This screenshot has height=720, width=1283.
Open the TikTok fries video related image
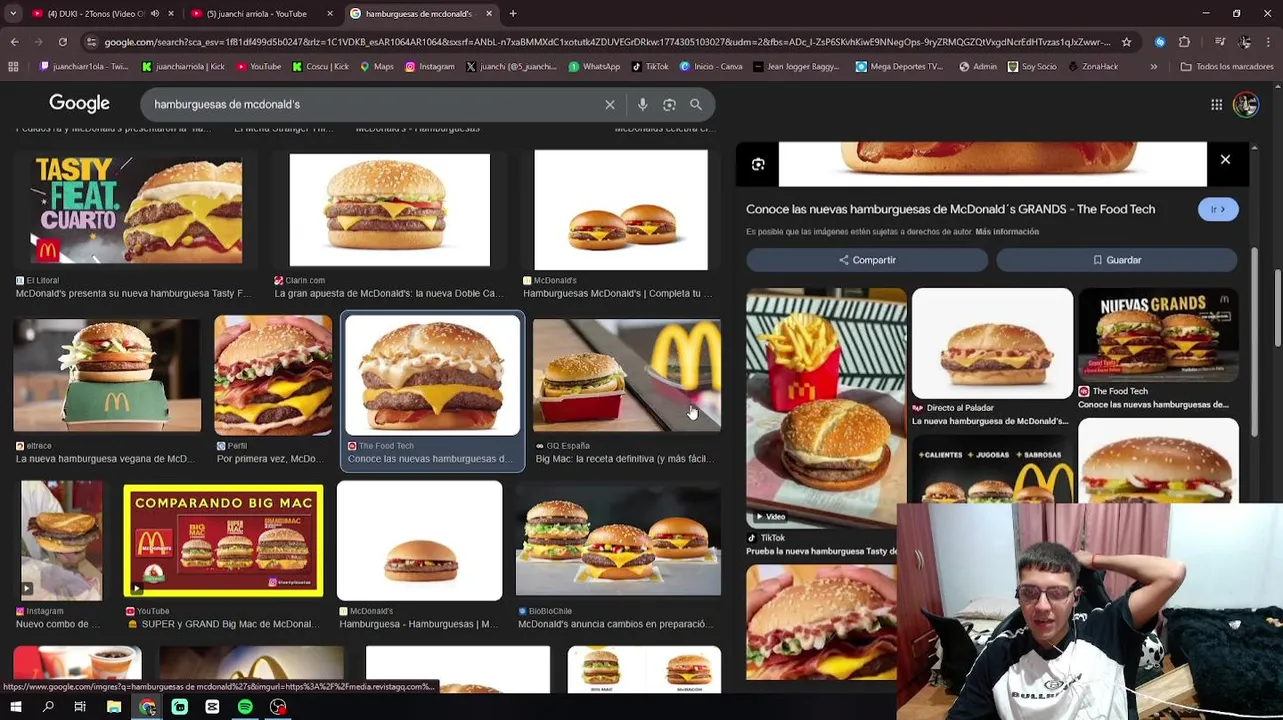(x=826, y=408)
